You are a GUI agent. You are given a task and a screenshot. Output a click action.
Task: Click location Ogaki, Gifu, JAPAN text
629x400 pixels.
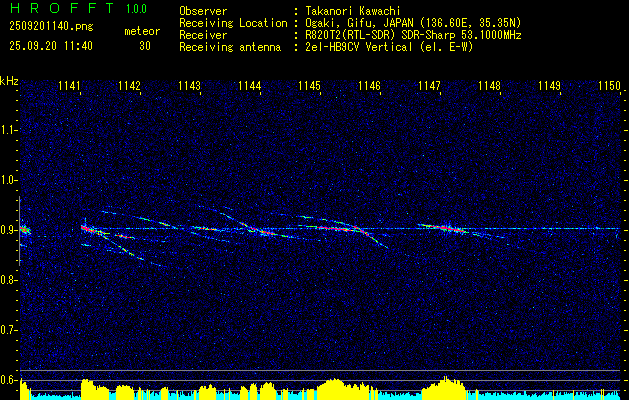click(x=413, y=23)
